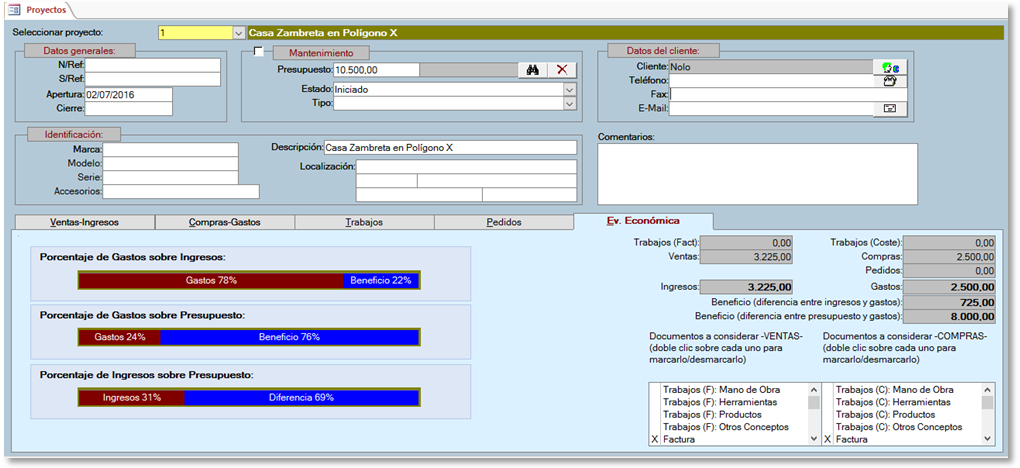1020x468 pixels.
Task: Open the Estado dropdown list
Action: [x=569, y=89]
